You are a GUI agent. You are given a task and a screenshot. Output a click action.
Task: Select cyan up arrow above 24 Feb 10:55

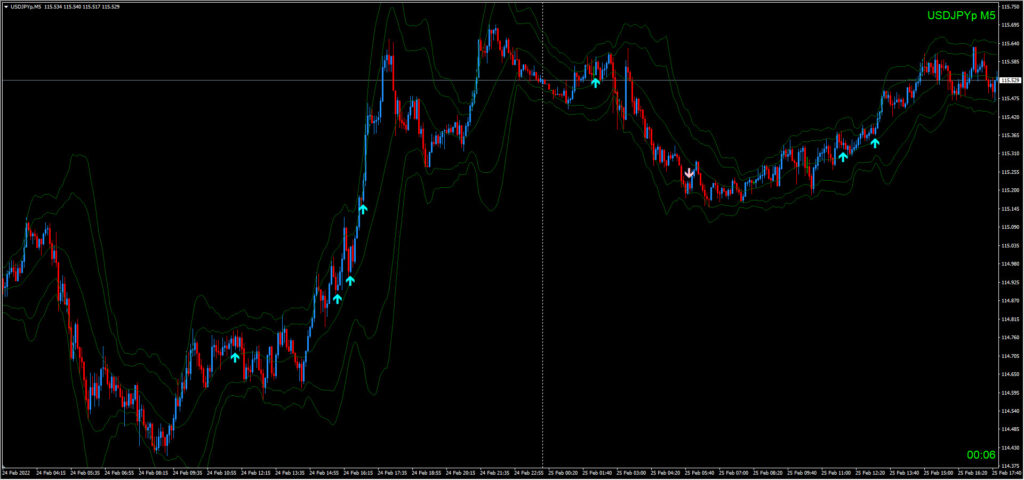235,357
